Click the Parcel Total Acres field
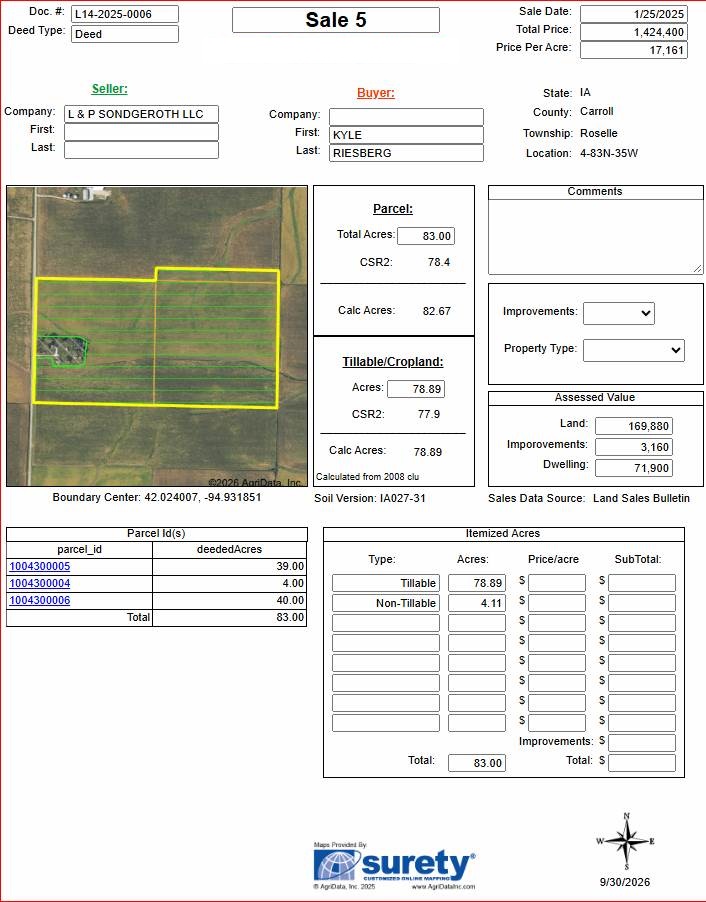The width and height of the screenshot is (706, 902). (x=426, y=236)
